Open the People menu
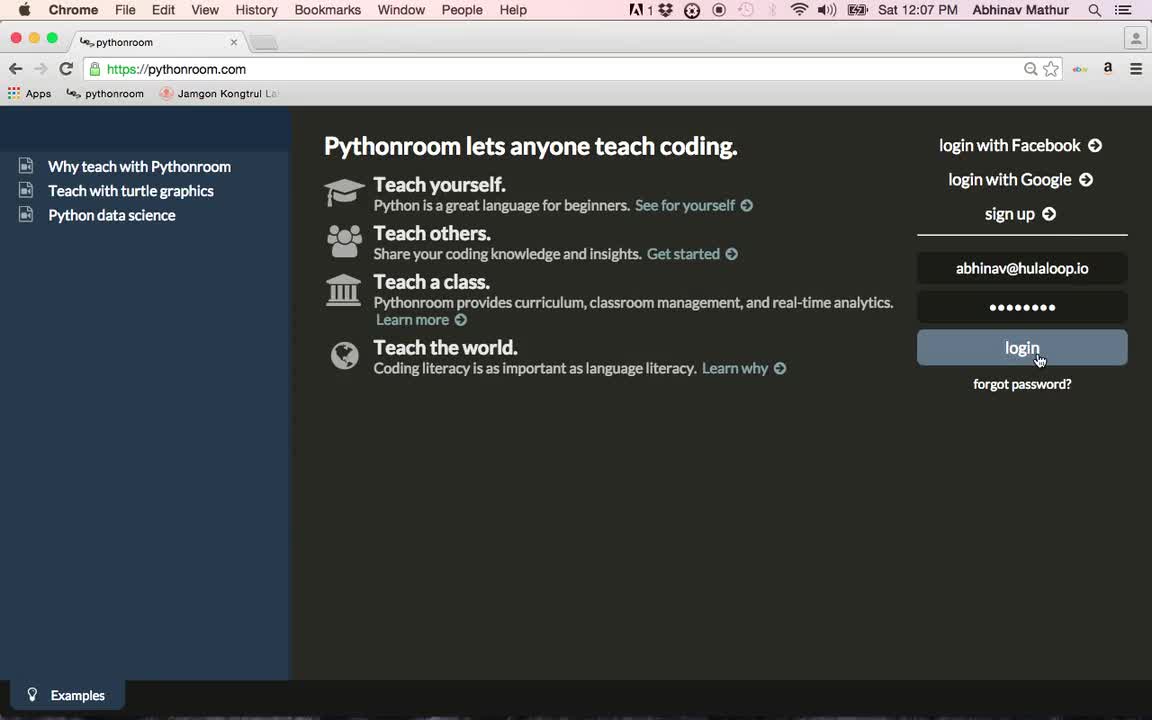Image resolution: width=1152 pixels, height=720 pixels. (462, 10)
